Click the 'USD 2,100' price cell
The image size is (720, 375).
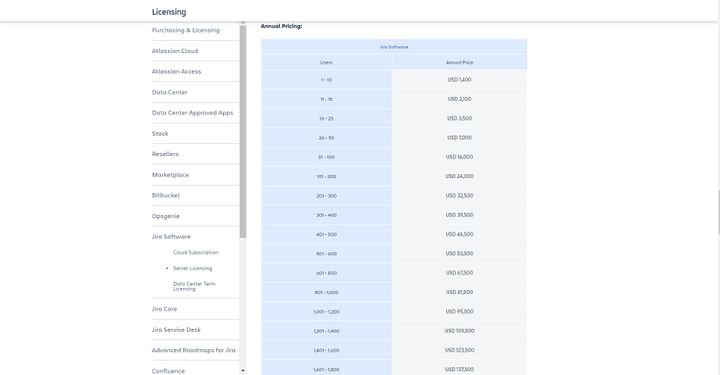point(460,99)
